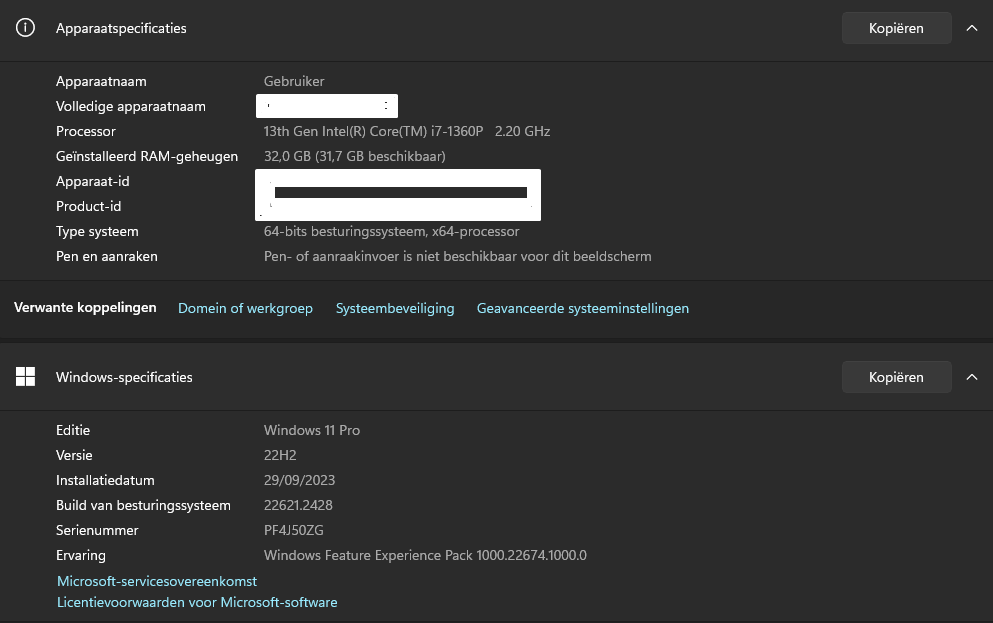
Task: Click the 'Product-id' label
Action: [x=88, y=206]
